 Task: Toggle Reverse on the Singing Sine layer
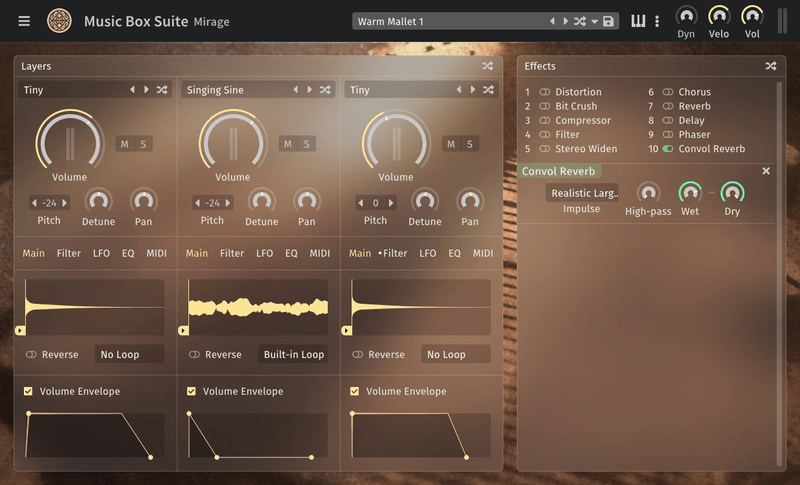pyautogui.click(x=194, y=354)
